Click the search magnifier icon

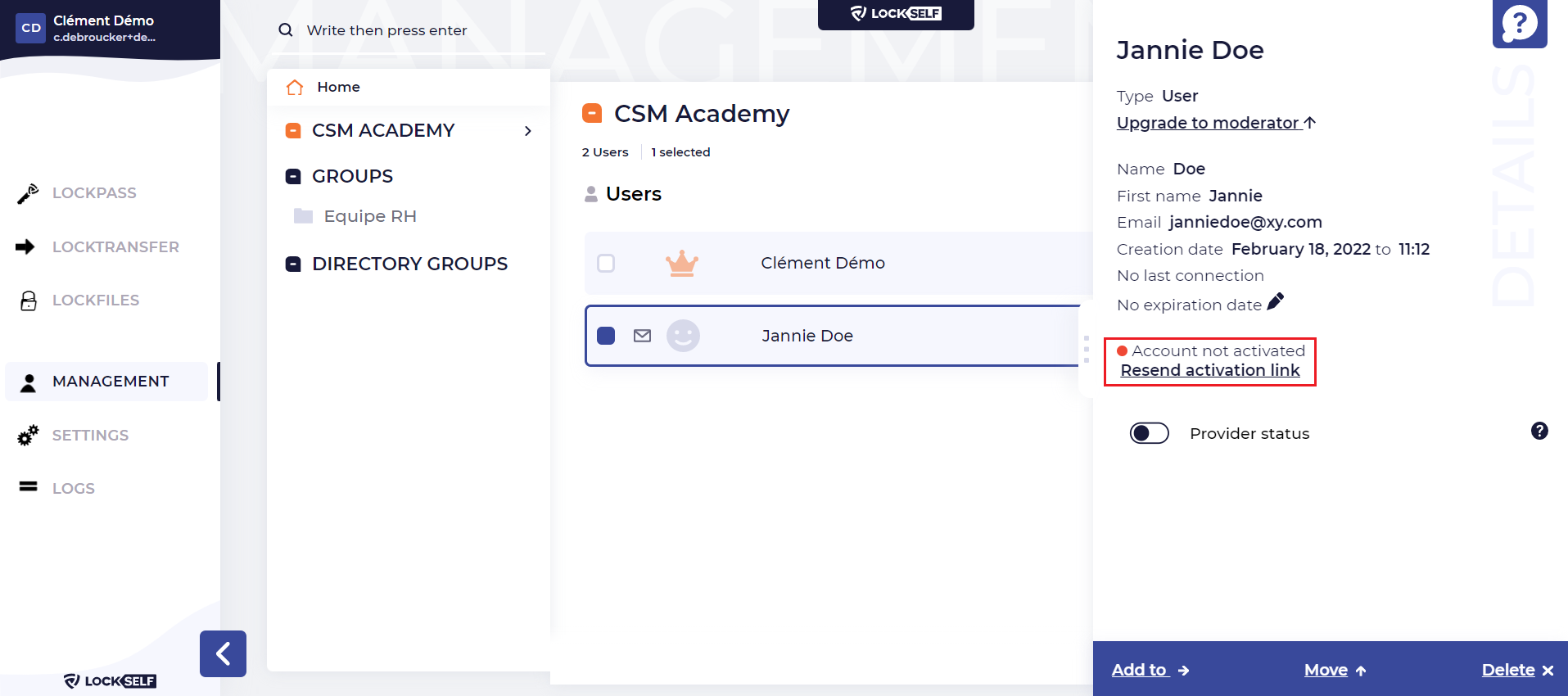pyautogui.click(x=286, y=30)
